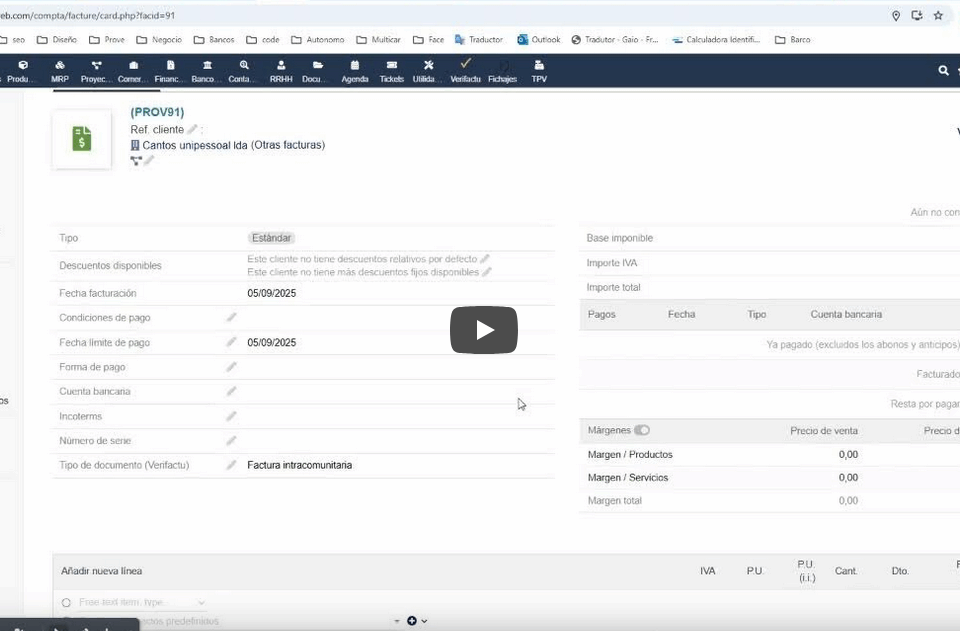Open the Tickets module
This screenshot has height=631, width=960.
click(x=392, y=71)
